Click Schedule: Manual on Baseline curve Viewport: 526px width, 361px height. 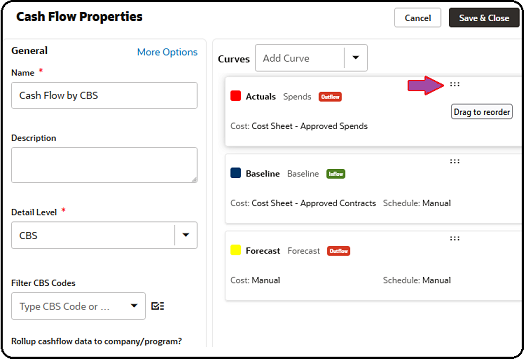(417, 203)
